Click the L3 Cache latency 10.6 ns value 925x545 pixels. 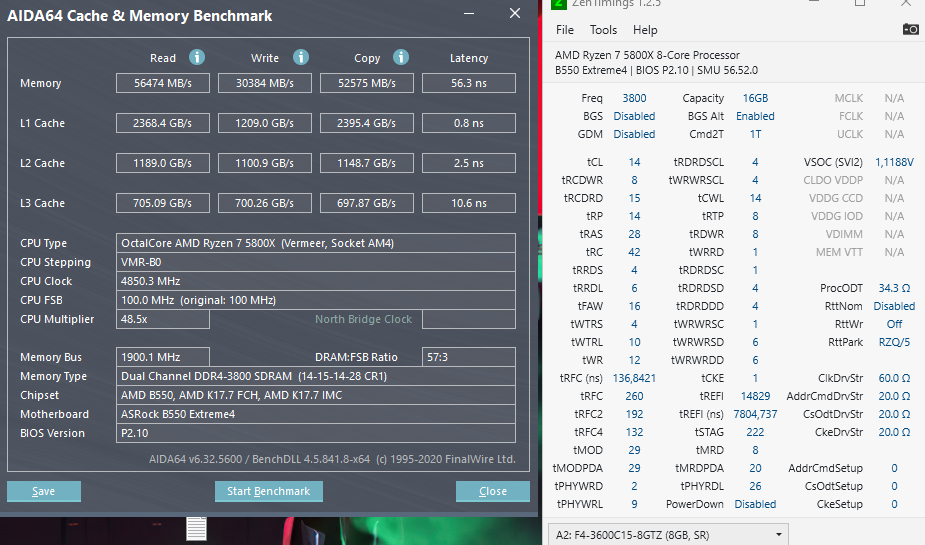pos(469,203)
